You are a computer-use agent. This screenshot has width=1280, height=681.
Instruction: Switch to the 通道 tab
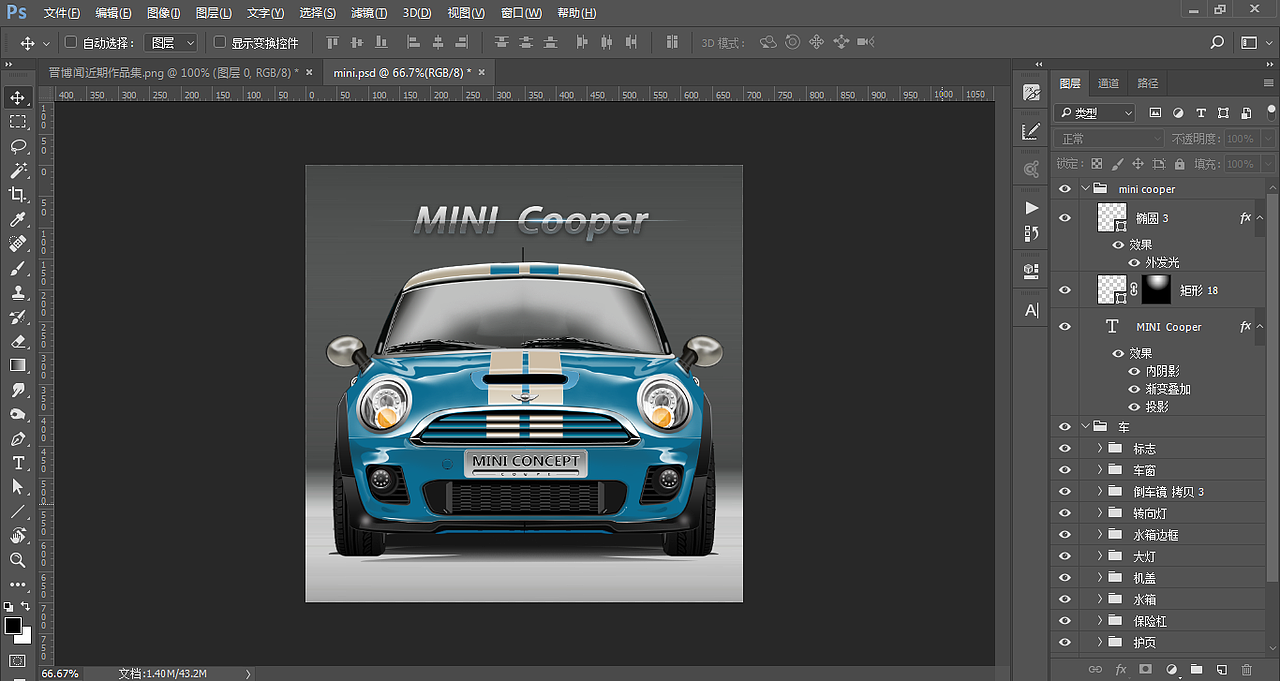tap(1108, 83)
